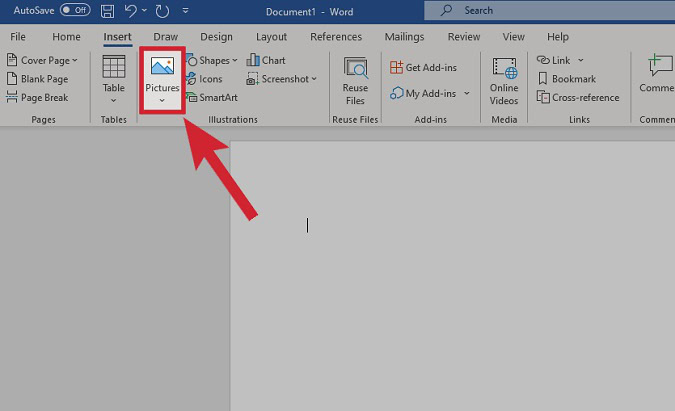
Task: Insert a Table from the ribbon
Action: (x=113, y=79)
